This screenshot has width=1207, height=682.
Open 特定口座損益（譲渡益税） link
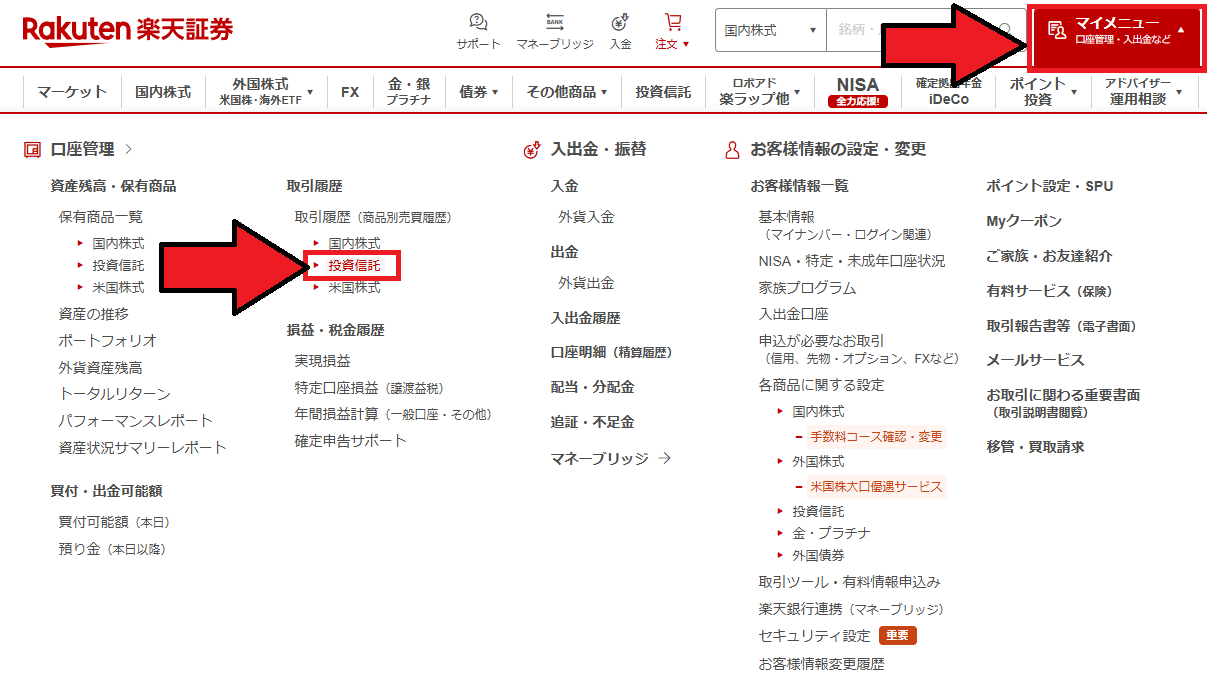coord(369,388)
